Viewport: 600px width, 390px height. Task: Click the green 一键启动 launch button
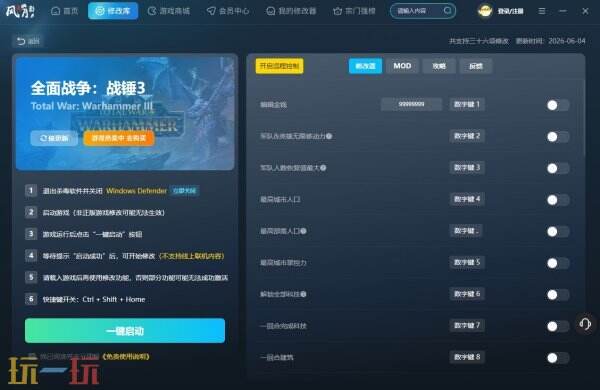125,331
